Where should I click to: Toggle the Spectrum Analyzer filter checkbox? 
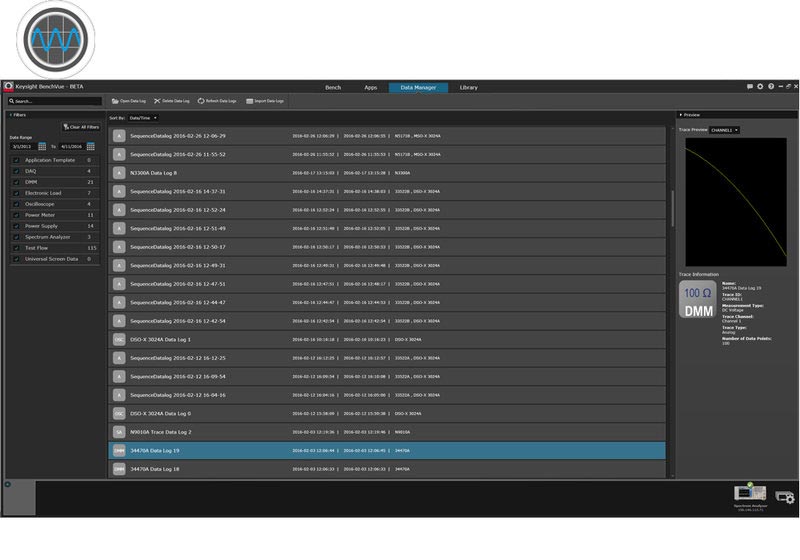click(x=16, y=237)
